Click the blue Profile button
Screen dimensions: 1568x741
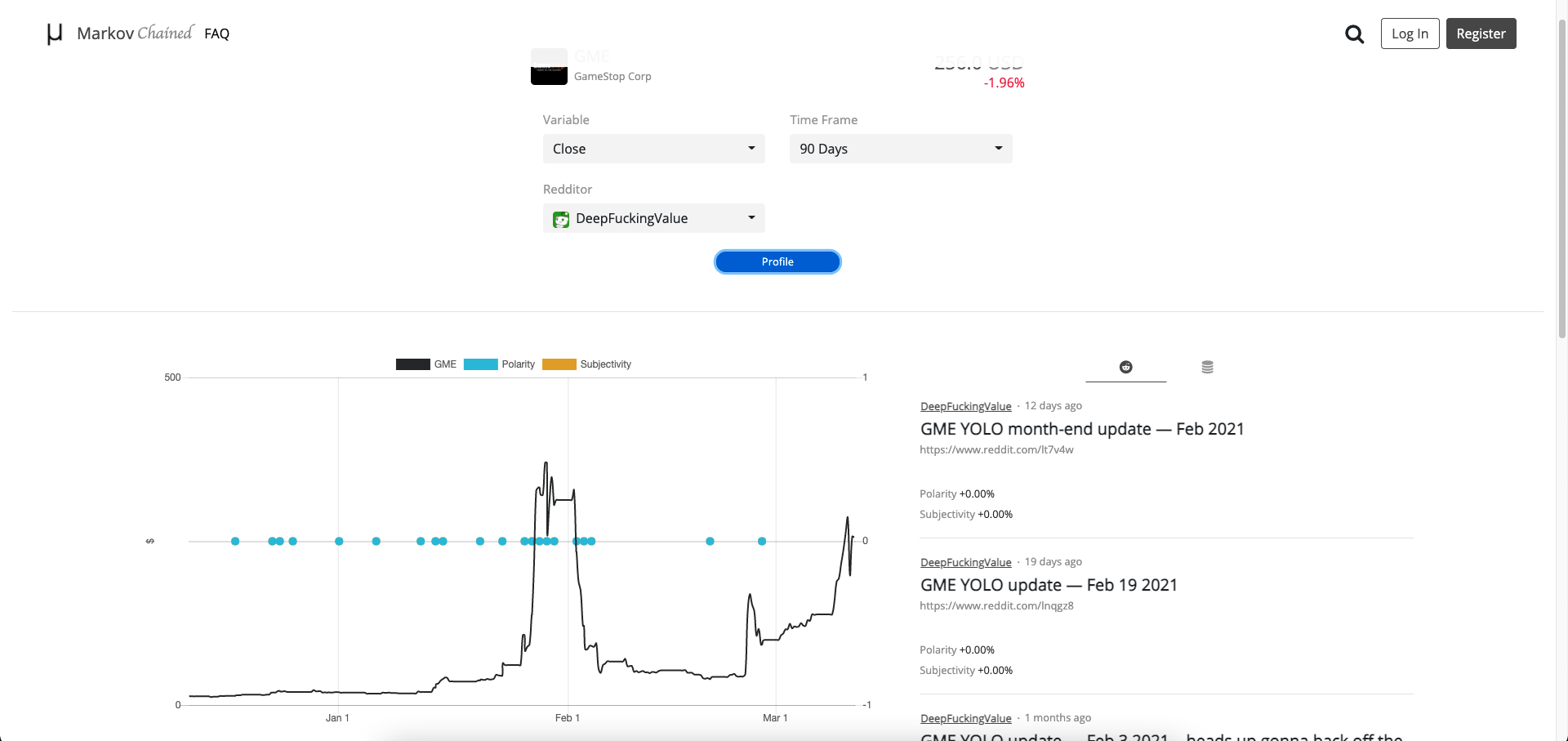tap(777, 261)
